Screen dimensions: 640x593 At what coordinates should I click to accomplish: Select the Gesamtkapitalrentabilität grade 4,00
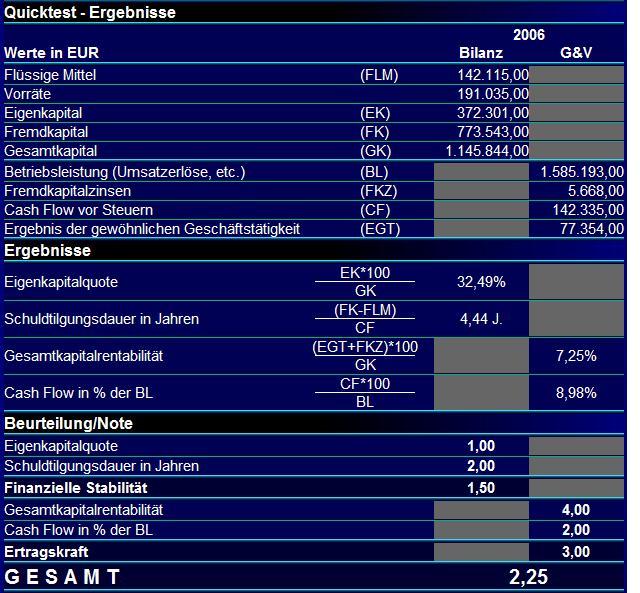coord(576,510)
